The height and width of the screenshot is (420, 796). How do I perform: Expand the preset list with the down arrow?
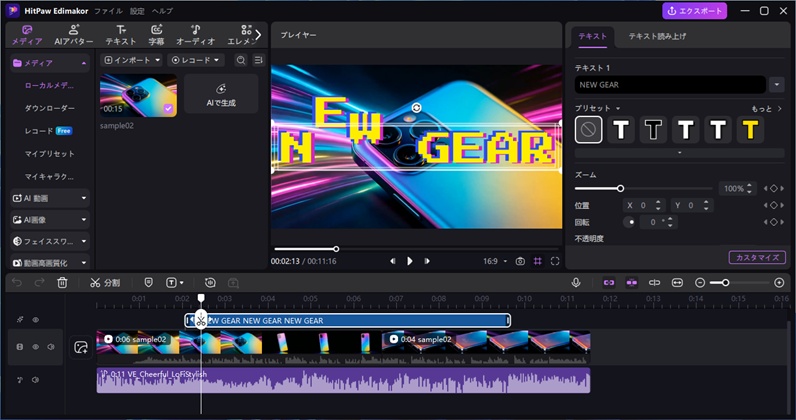pos(679,153)
